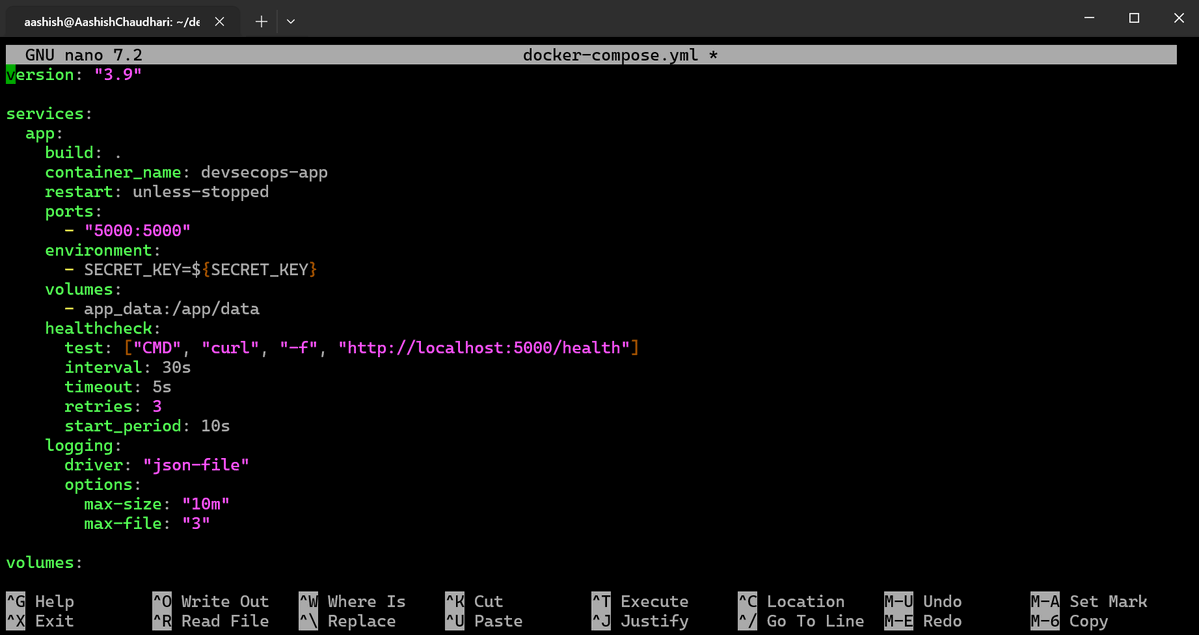
Task: Click the environment: key
Action: click(103, 250)
